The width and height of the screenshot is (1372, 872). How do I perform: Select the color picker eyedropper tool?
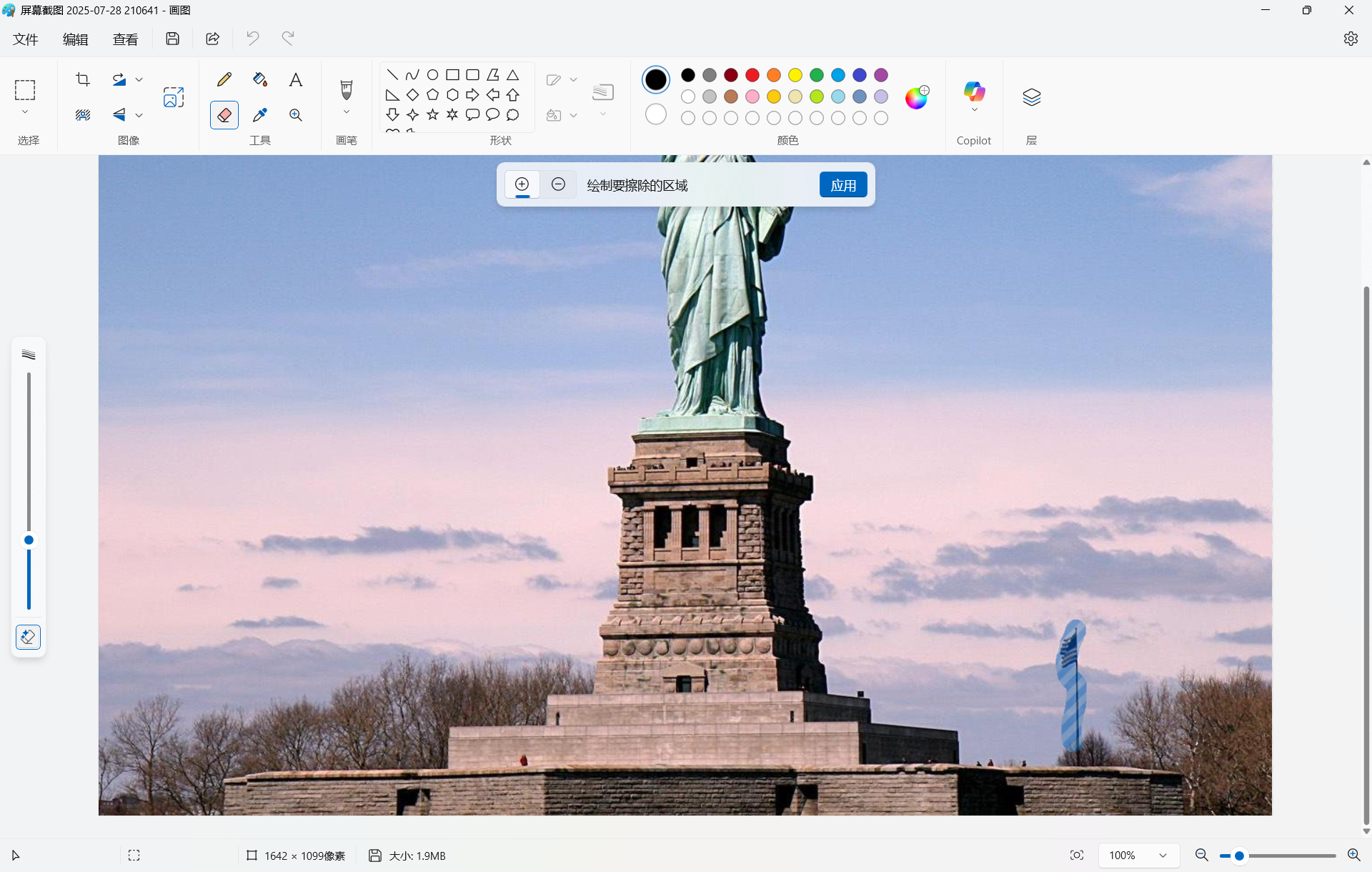point(260,115)
